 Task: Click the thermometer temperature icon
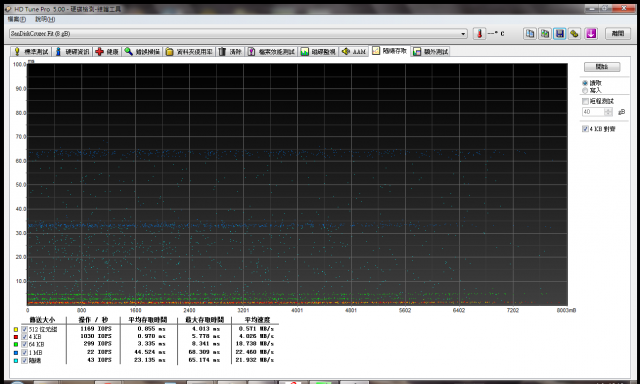pos(480,33)
